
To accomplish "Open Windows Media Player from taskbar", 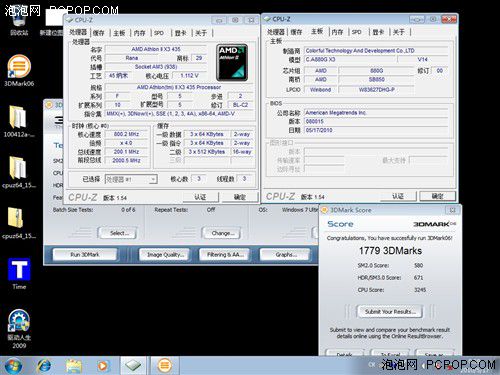I will pyautogui.click(x=103, y=366).
